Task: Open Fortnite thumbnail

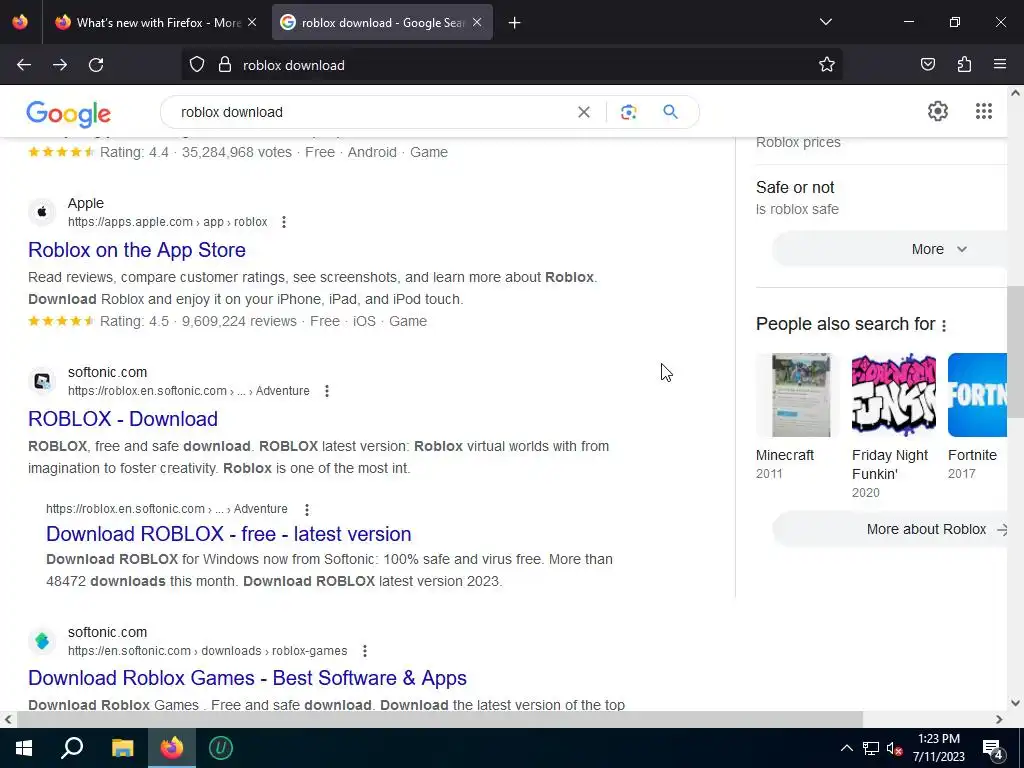Action: [x=978, y=395]
